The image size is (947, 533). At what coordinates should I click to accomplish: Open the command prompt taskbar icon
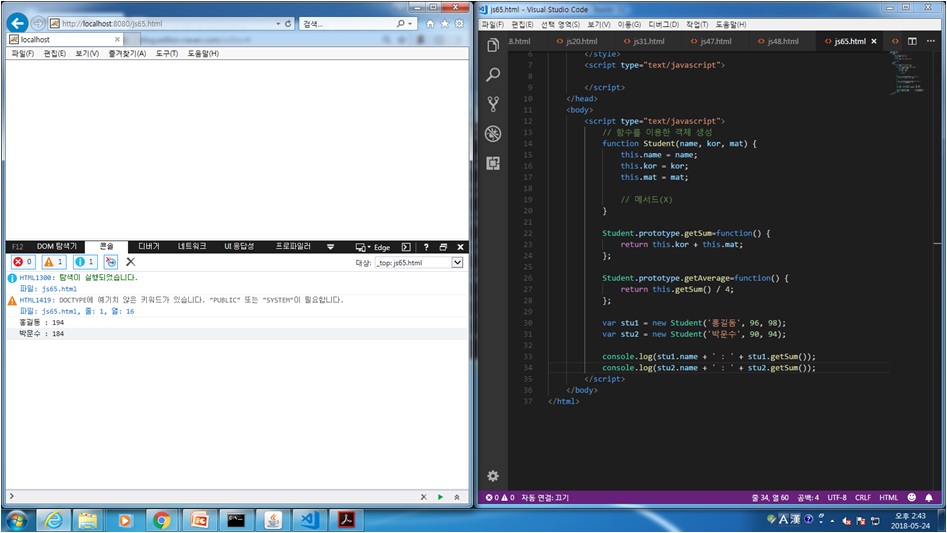pyautogui.click(x=236, y=520)
